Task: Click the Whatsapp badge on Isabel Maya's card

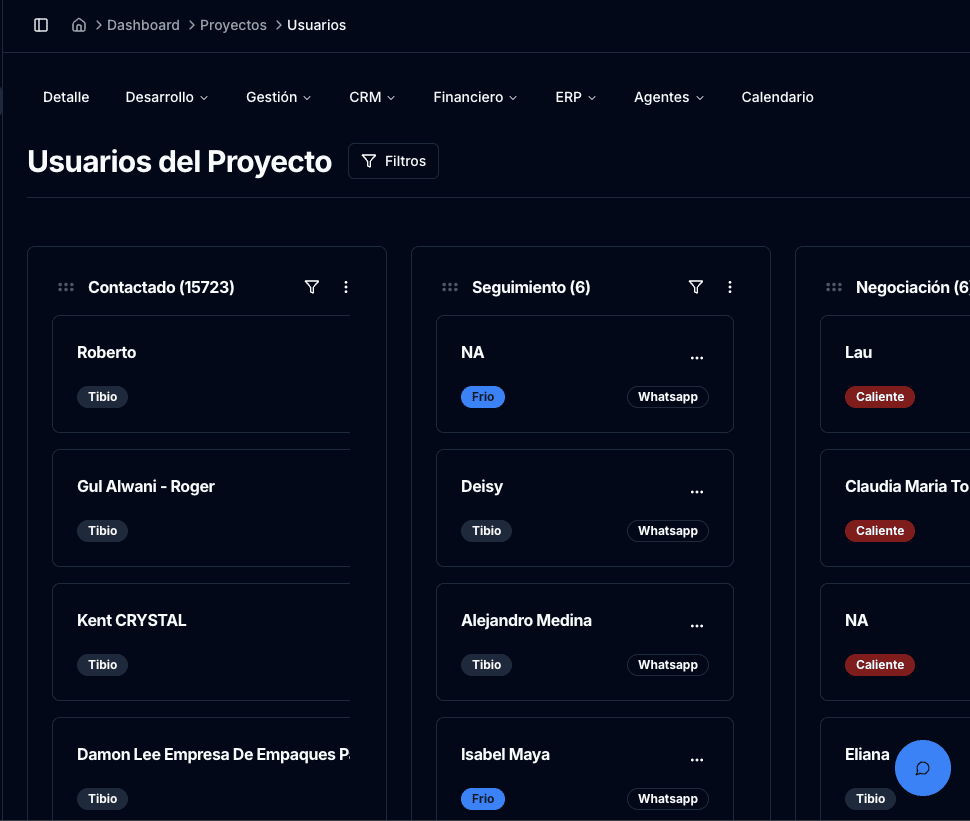Action: pyautogui.click(x=667, y=798)
